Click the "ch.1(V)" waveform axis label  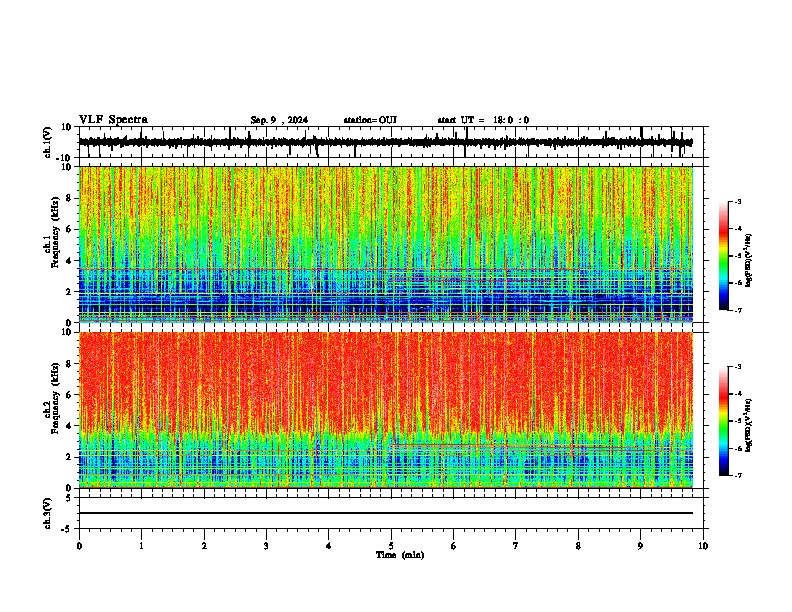(48, 142)
